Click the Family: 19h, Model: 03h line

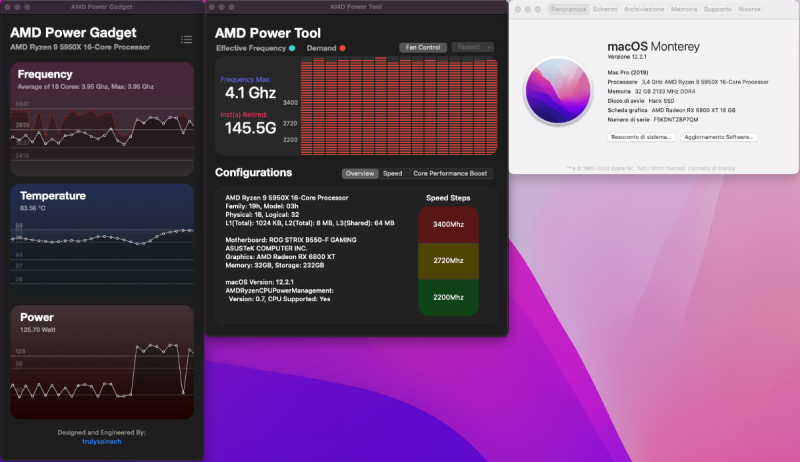tap(262, 206)
